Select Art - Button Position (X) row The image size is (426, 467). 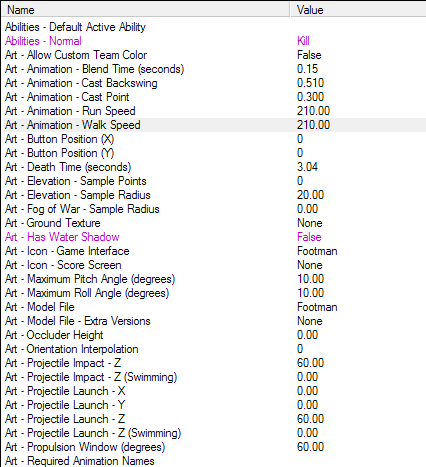pos(214,139)
